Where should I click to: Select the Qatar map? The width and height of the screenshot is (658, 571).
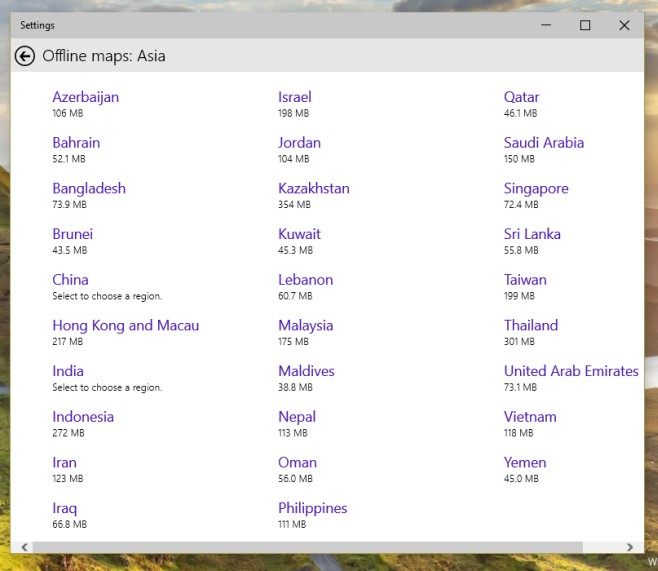coord(521,97)
